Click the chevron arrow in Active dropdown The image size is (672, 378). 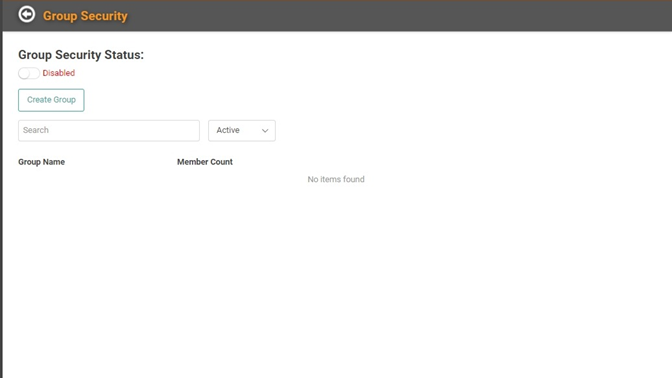pyautogui.click(x=265, y=131)
